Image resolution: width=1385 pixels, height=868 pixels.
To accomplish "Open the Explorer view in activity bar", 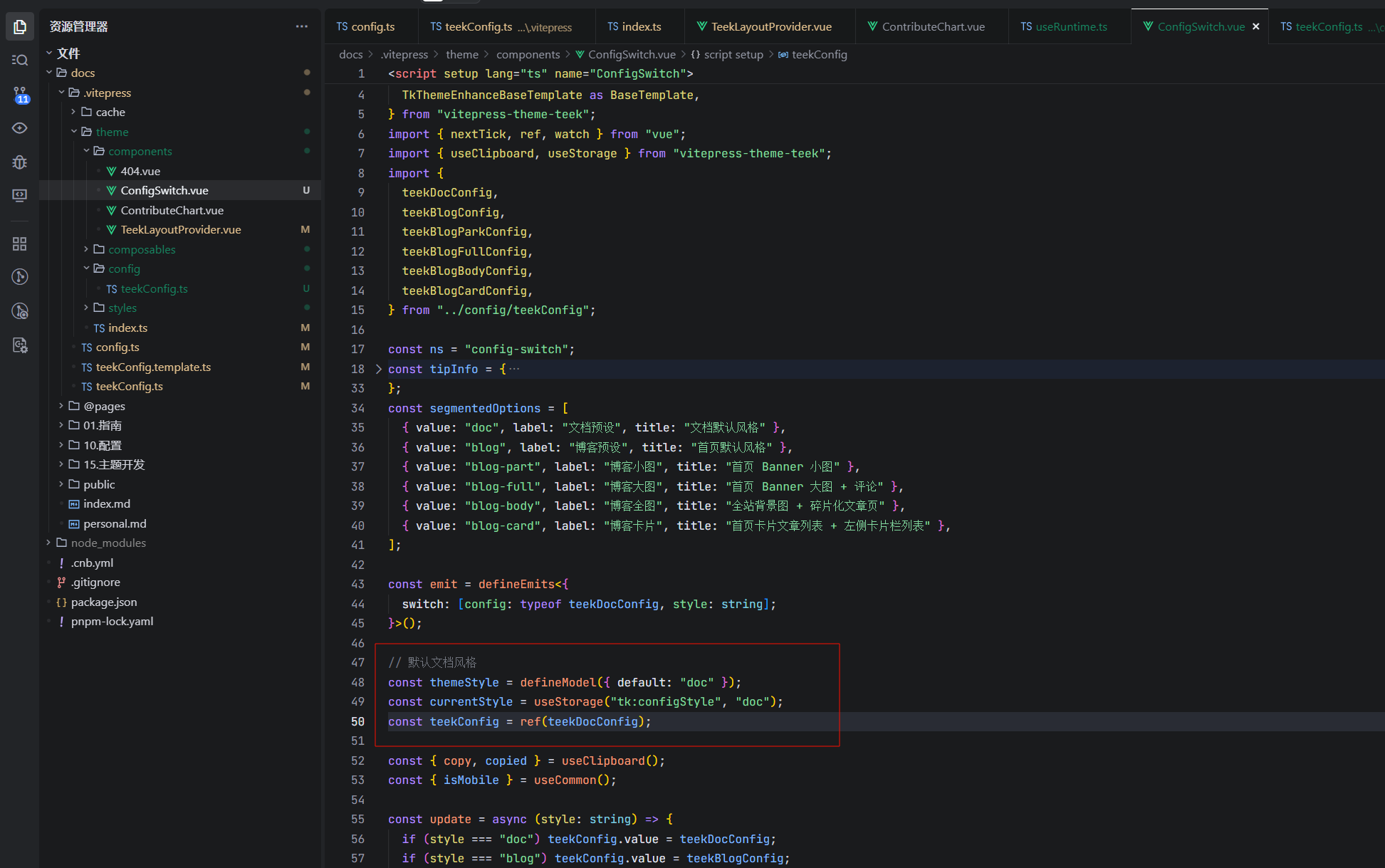I will [20, 27].
